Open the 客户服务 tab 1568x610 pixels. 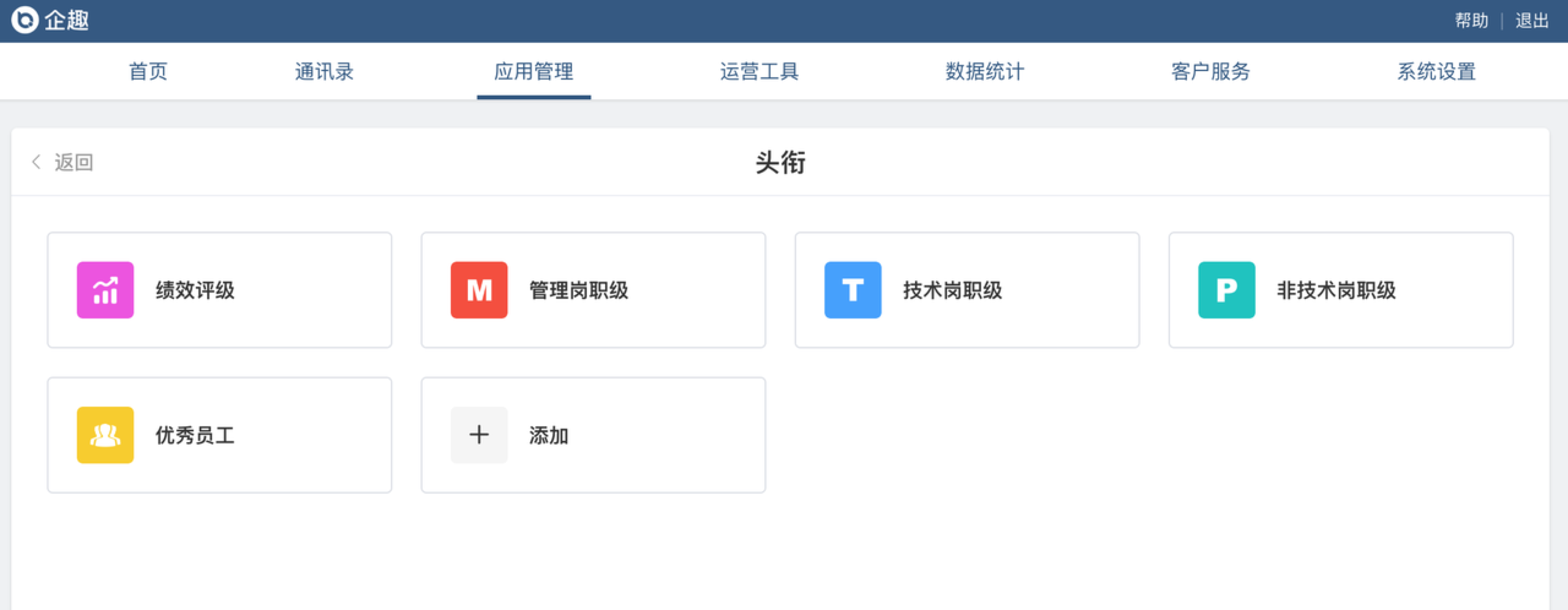tap(1210, 72)
